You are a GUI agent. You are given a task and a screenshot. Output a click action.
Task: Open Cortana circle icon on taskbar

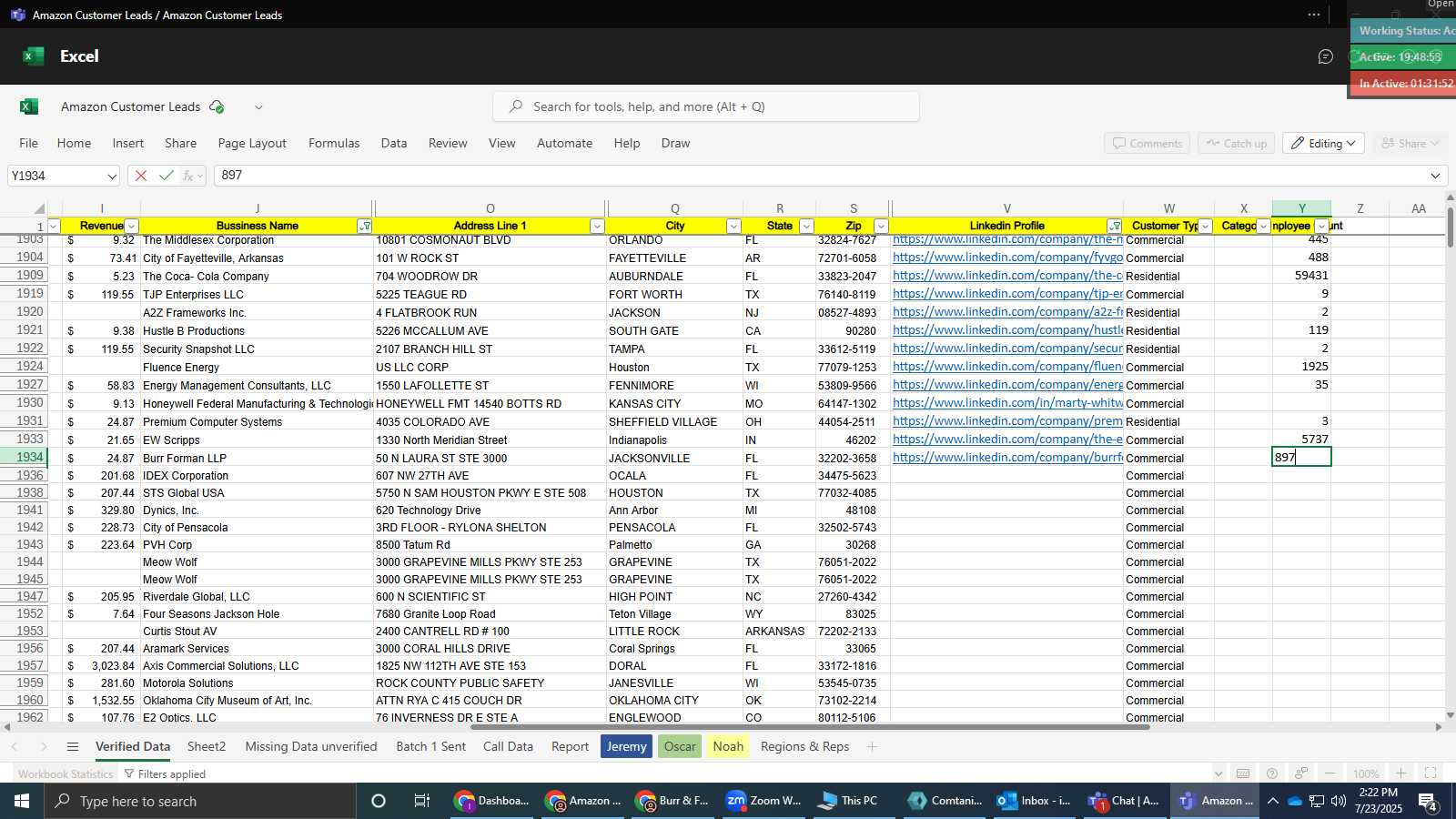coord(379,801)
